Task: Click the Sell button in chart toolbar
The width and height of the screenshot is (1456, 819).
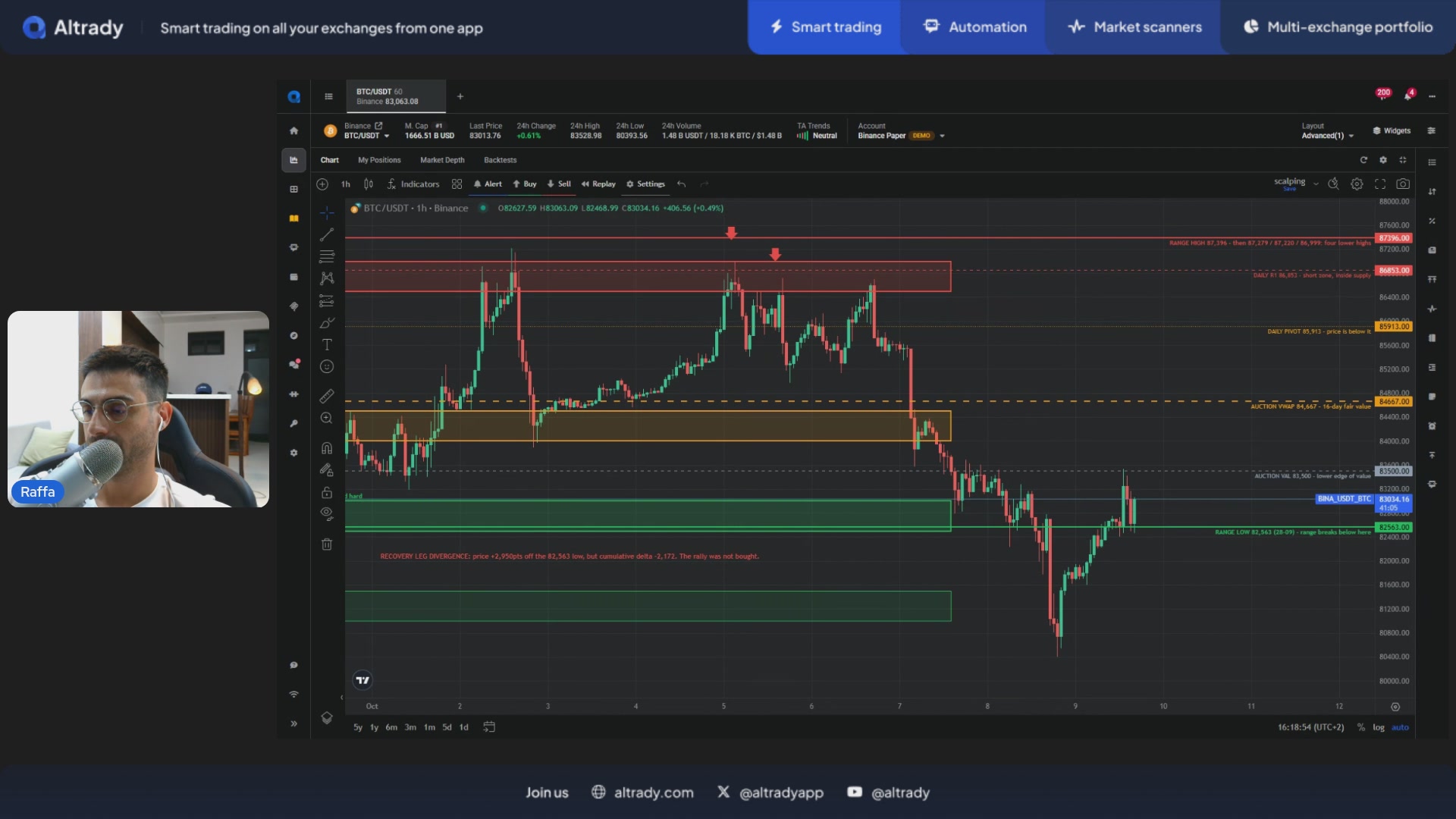Action: coord(559,184)
